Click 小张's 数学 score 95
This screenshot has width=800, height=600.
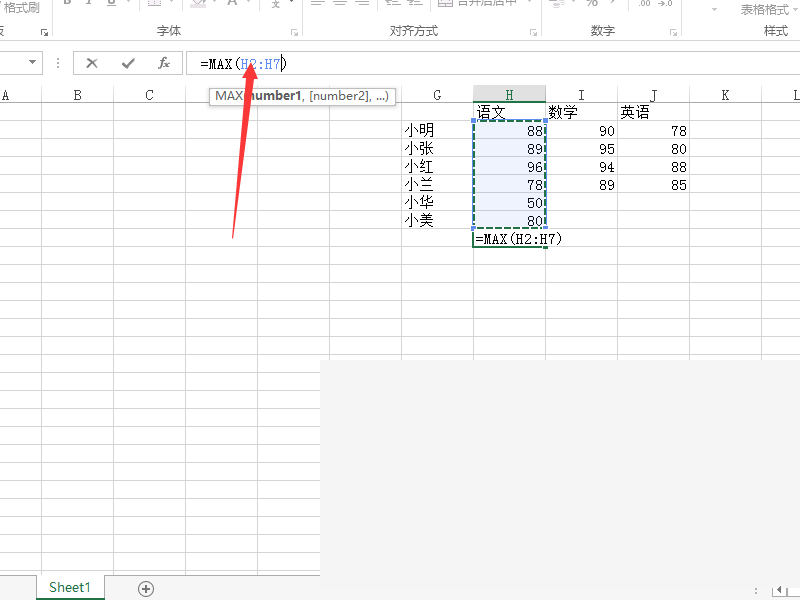581,148
